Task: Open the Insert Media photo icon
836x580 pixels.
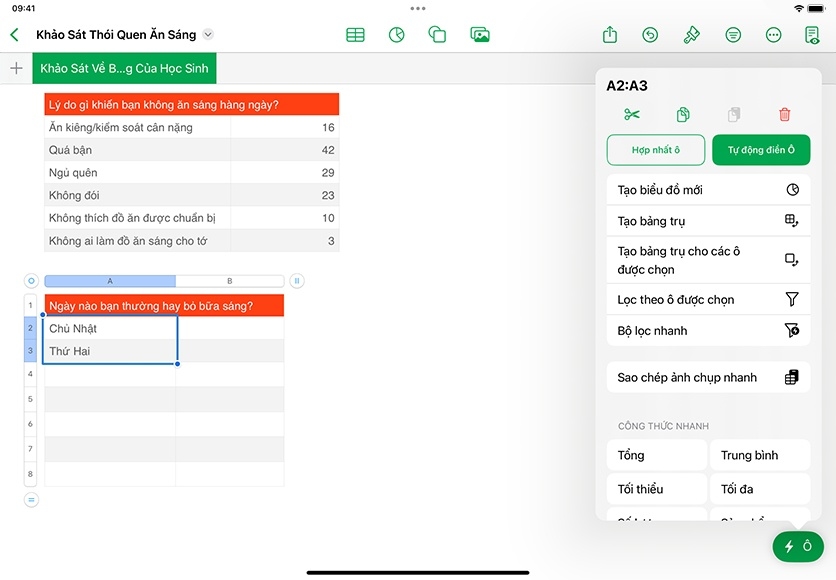Action: [480, 35]
